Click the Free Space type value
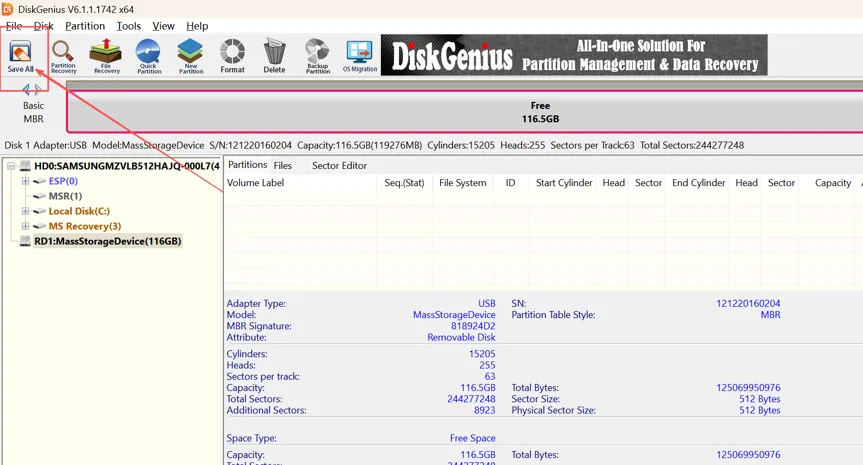Image resolution: width=863 pixels, height=465 pixels. point(472,438)
